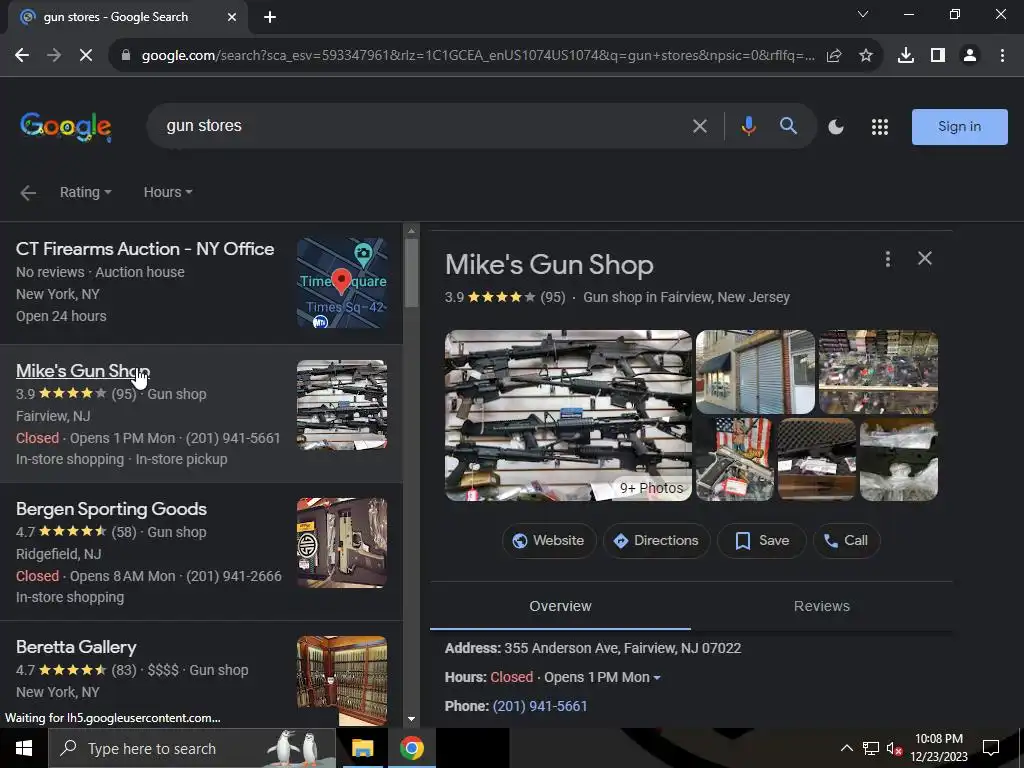
Task: Open network status tray icon
Action: (871, 748)
